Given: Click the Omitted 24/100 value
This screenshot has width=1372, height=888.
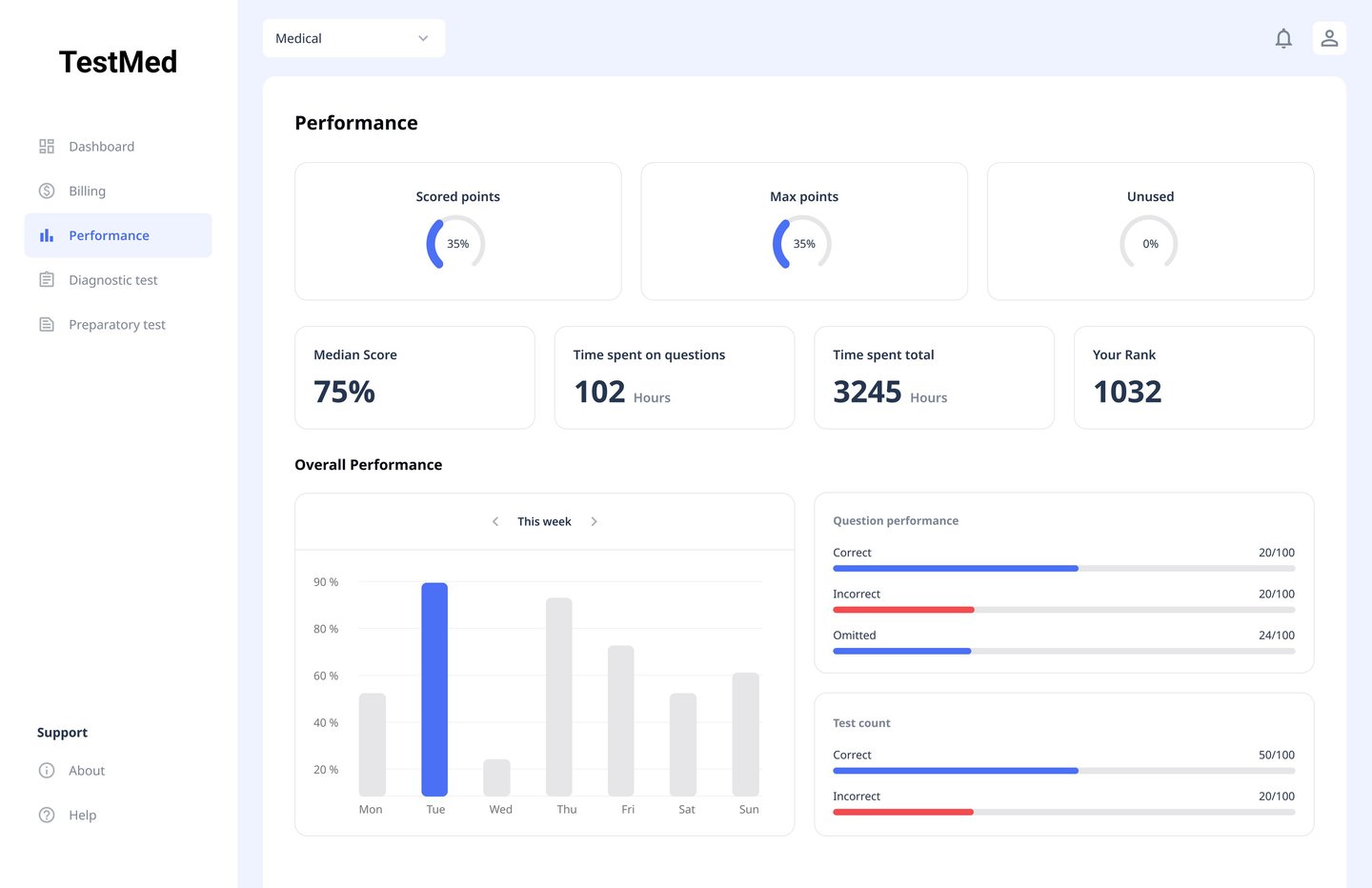Looking at the screenshot, I should [1277, 636].
